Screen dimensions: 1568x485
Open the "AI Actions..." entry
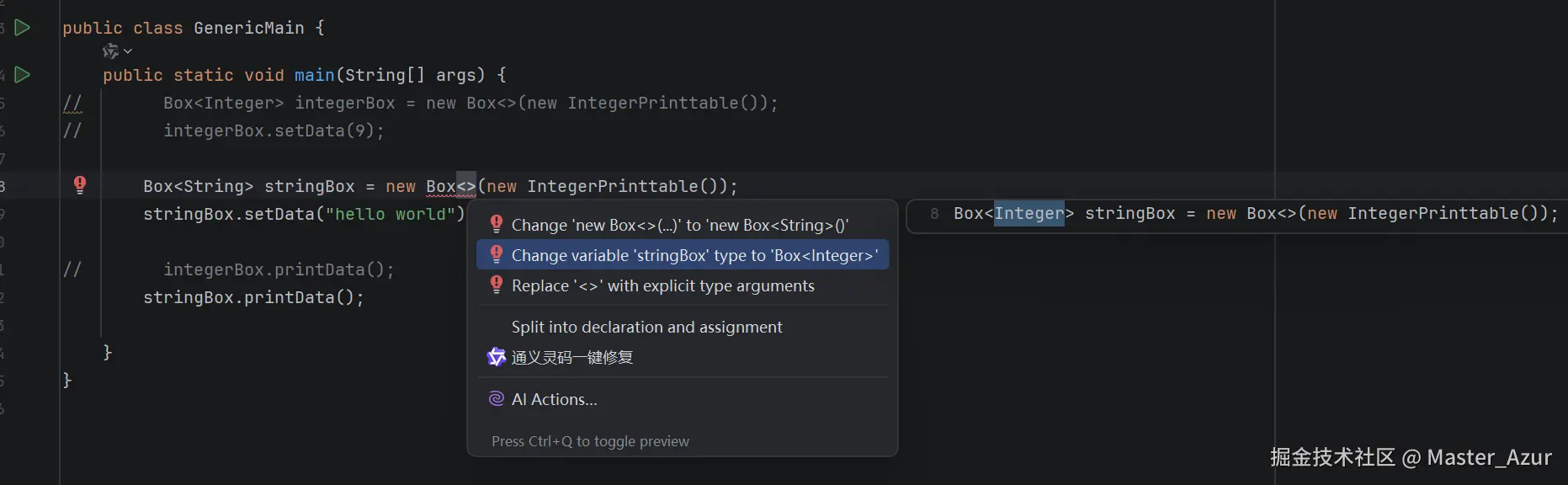[x=554, y=399]
